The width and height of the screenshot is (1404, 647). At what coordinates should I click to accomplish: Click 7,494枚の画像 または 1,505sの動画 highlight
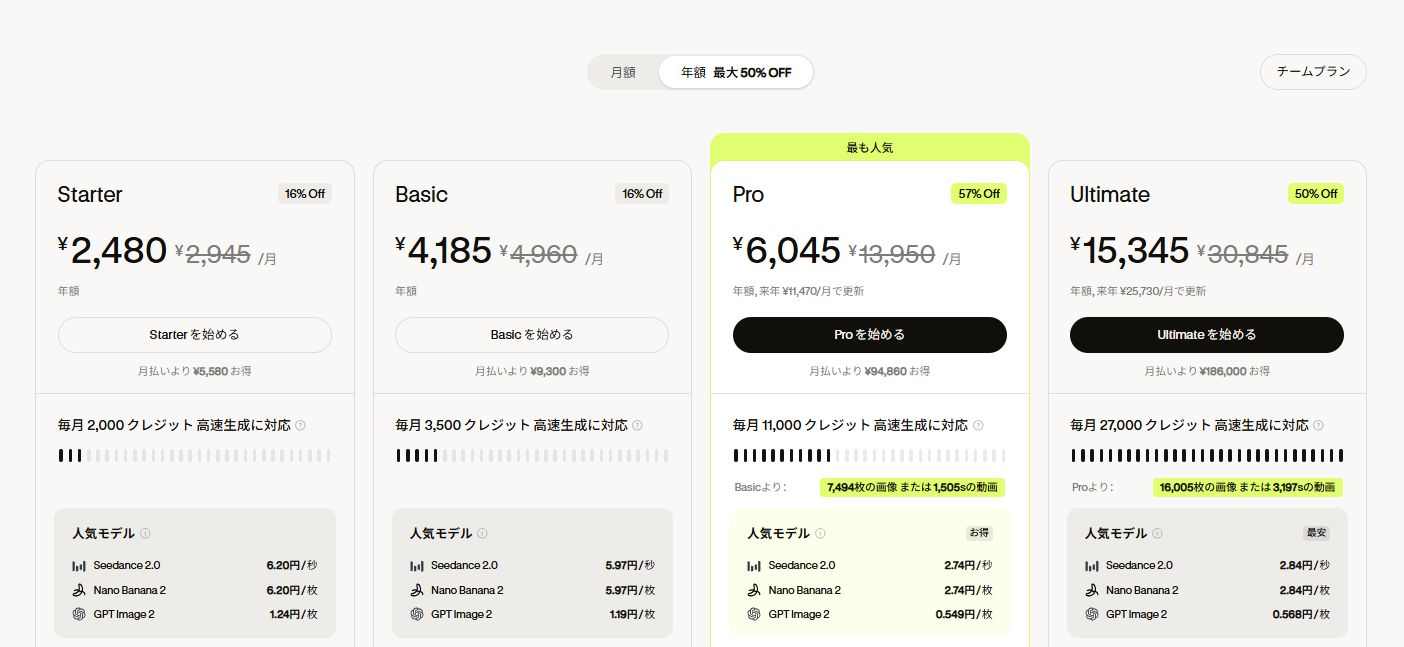[x=912, y=487]
